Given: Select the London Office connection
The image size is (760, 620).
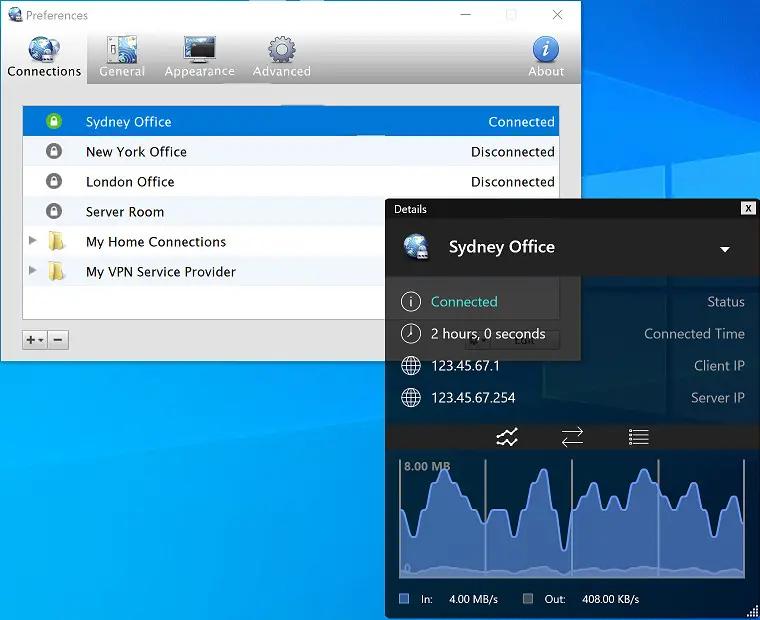Looking at the screenshot, I should [x=130, y=182].
